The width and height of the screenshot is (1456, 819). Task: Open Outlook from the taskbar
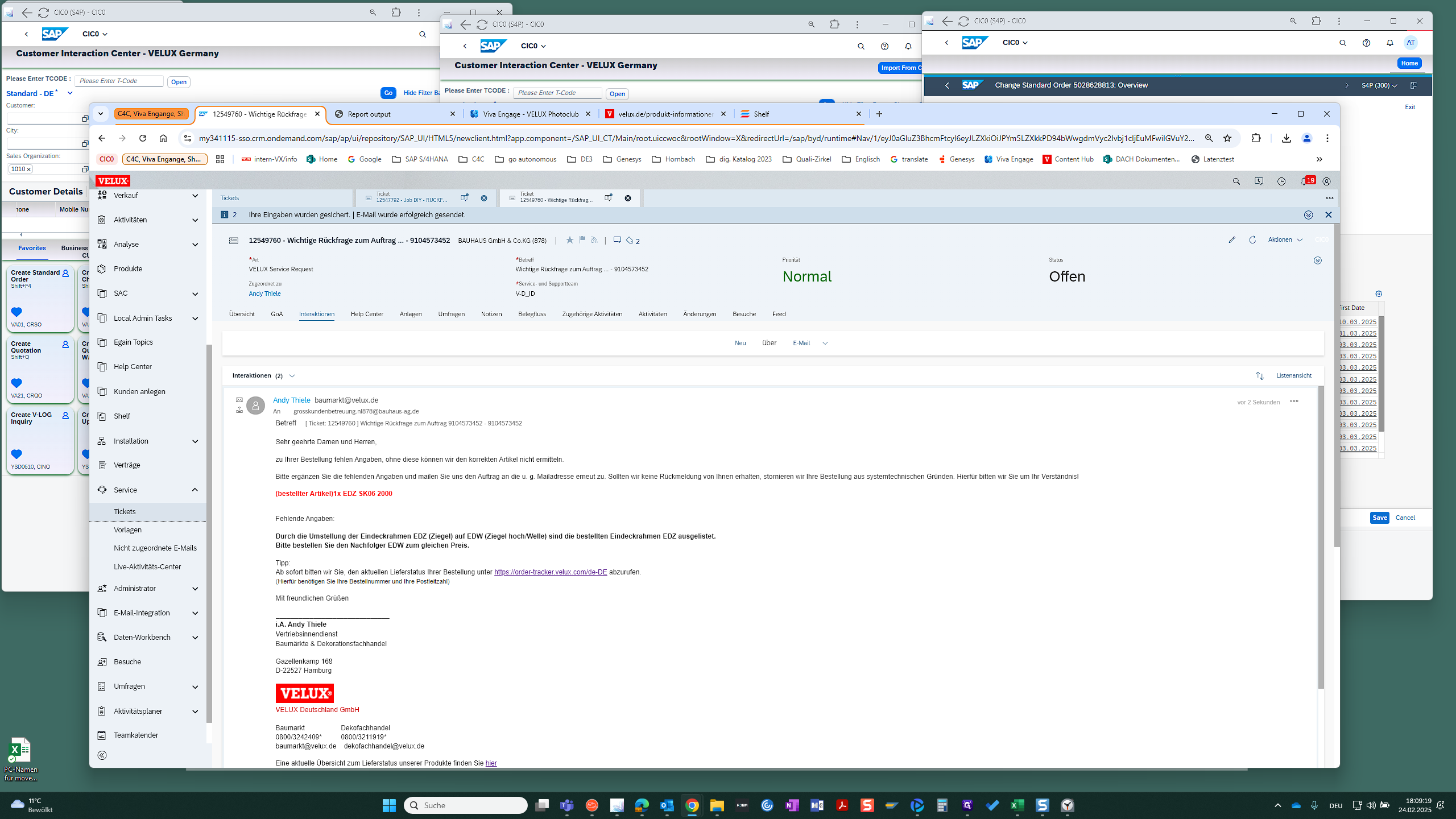(x=667, y=805)
